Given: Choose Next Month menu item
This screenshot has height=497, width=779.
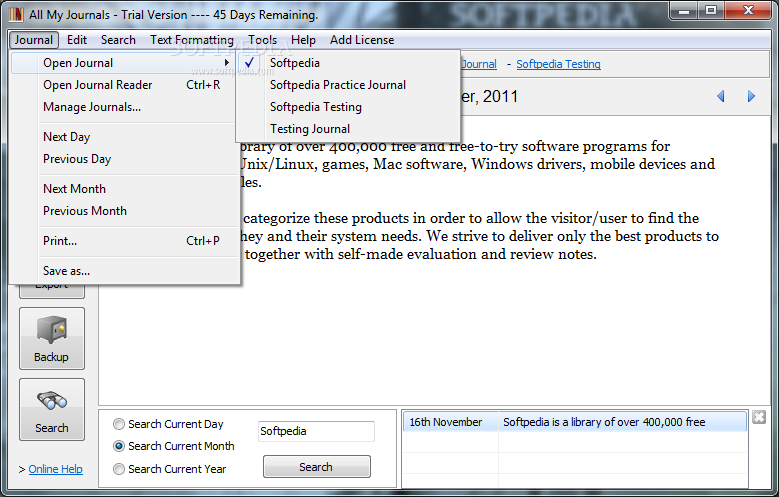Looking at the screenshot, I should click(x=125, y=189).
